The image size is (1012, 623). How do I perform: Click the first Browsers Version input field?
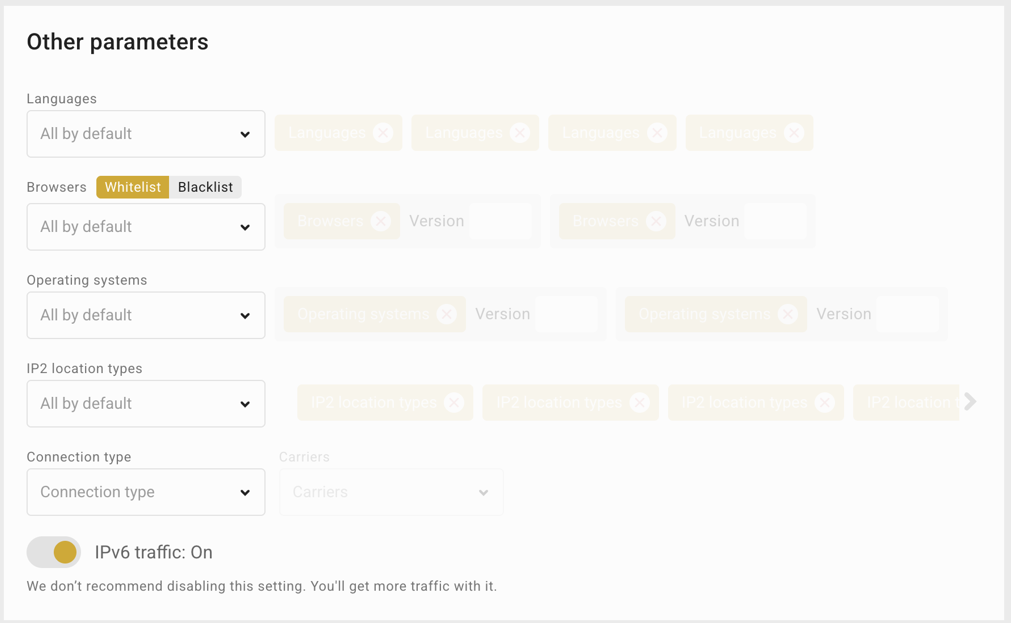tap(500, 221)
